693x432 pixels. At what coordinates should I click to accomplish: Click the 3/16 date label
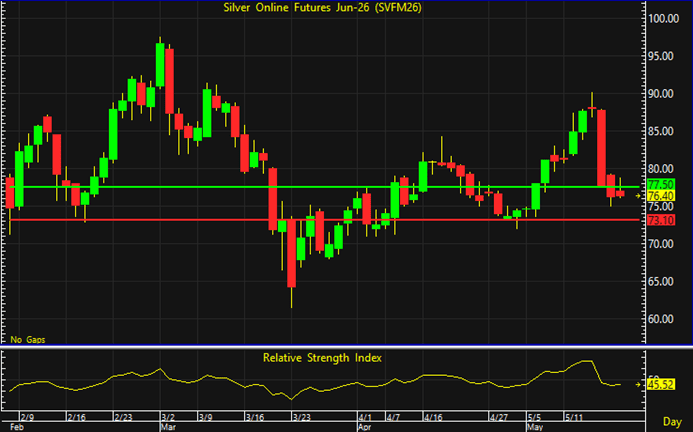(255, 417)
